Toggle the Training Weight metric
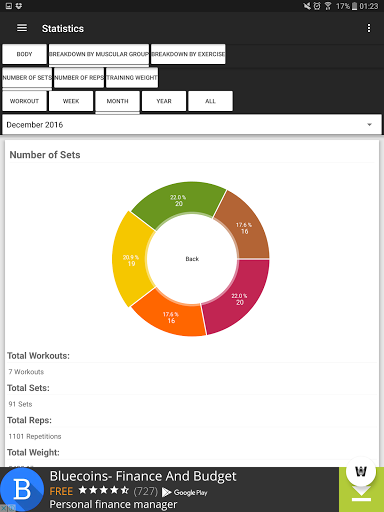The height and width of the screenshot is (512, 384). (132, 78)
